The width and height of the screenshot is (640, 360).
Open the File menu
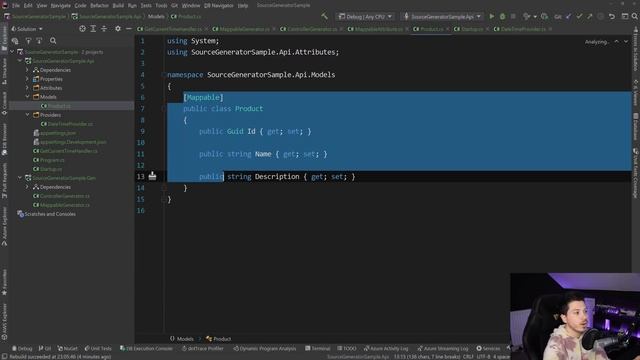click(16, 6)
